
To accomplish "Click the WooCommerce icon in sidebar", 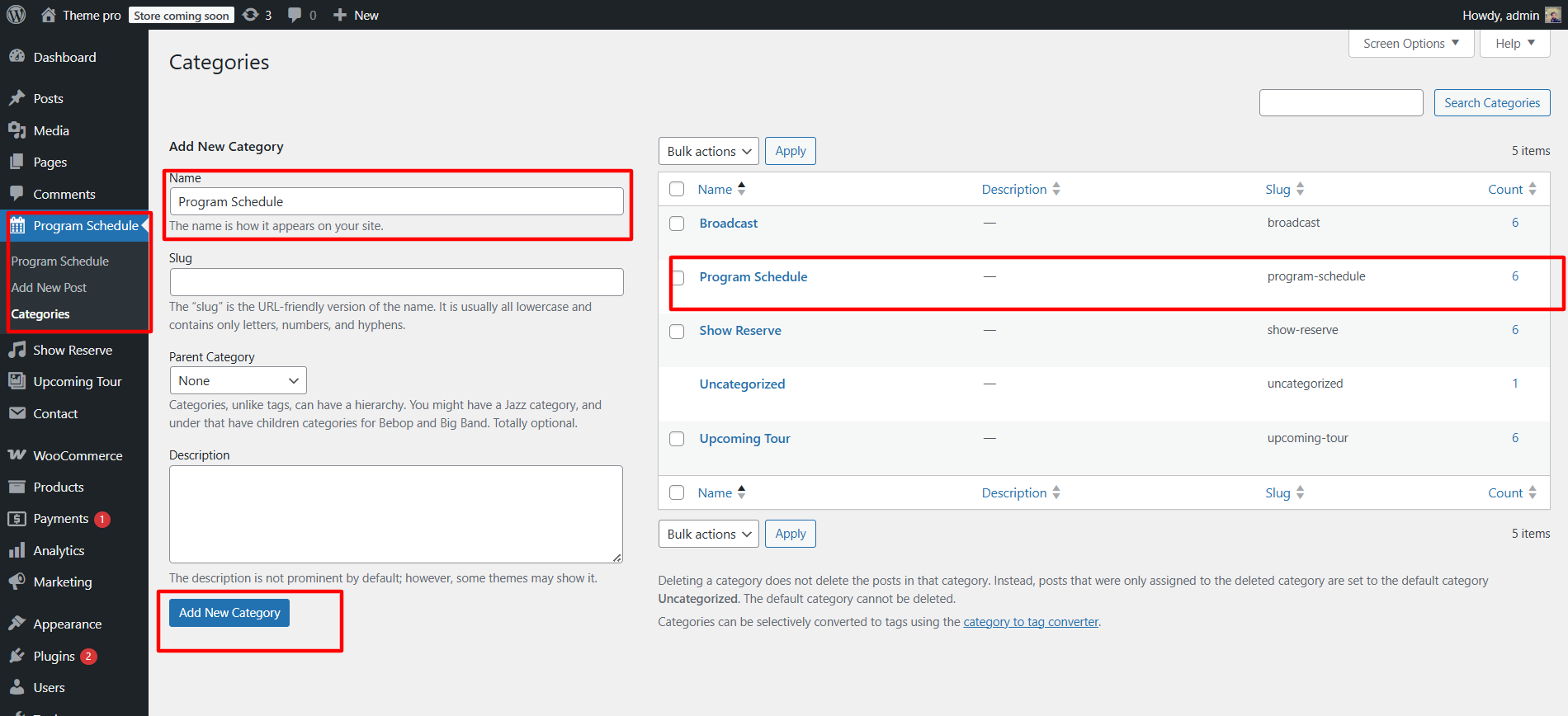I will click(x=17, y=455).
